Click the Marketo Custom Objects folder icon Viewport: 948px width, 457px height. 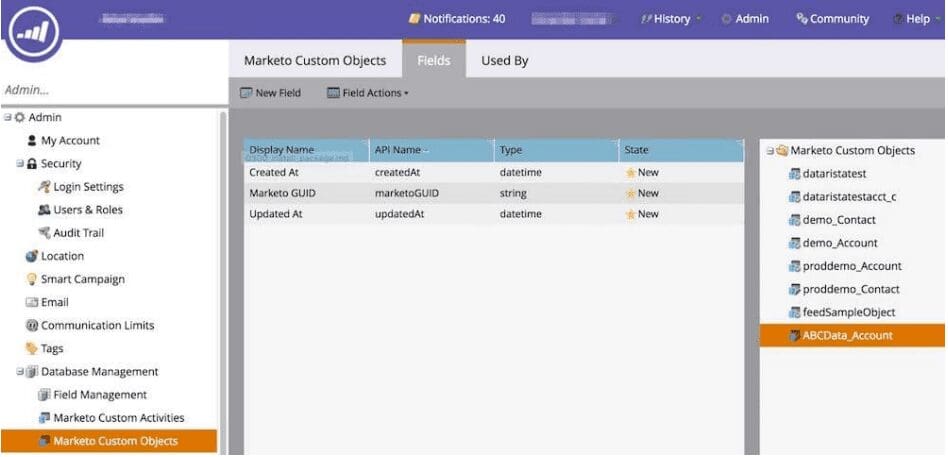(x=782, y=151)
